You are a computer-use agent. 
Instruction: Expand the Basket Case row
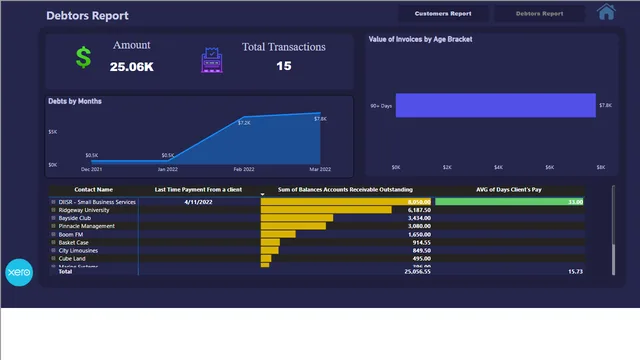click(53, 242)
